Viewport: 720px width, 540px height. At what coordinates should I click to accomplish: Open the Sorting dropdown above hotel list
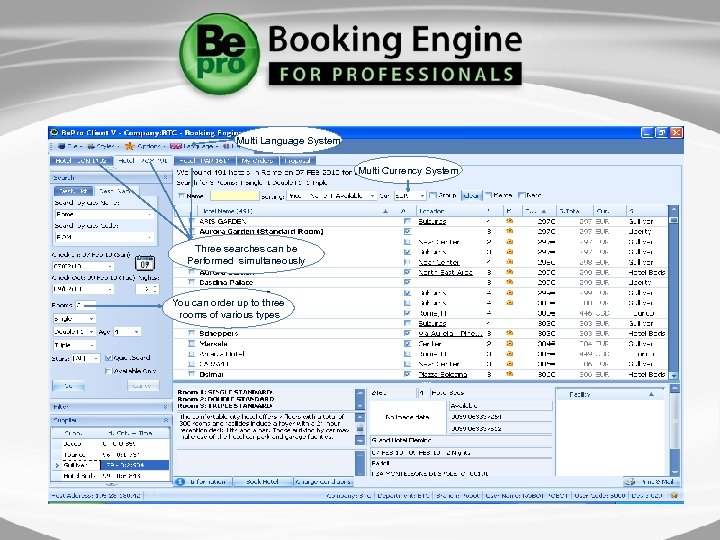click(332, 196)
